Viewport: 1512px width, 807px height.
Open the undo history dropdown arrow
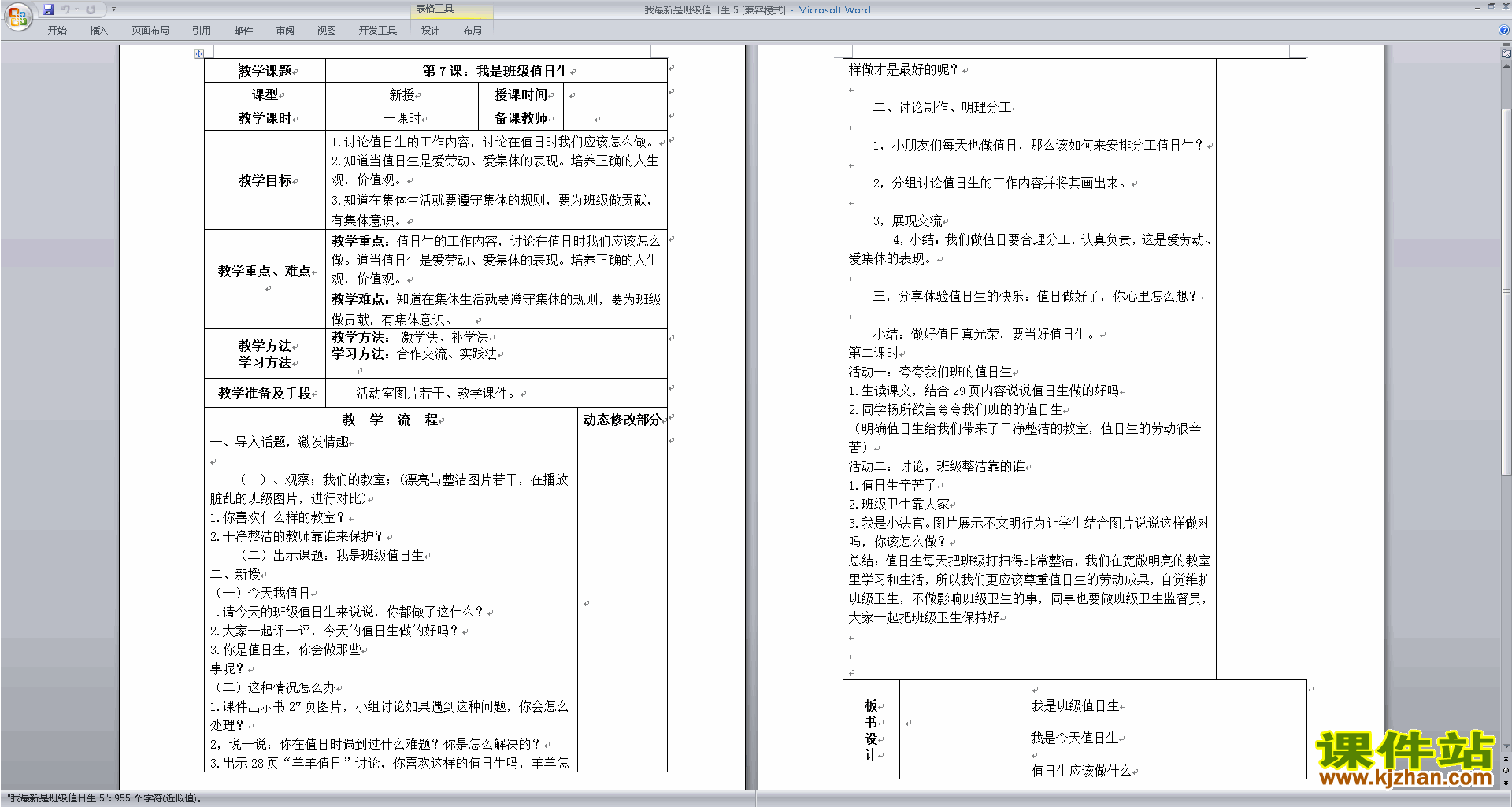(76, 9)
